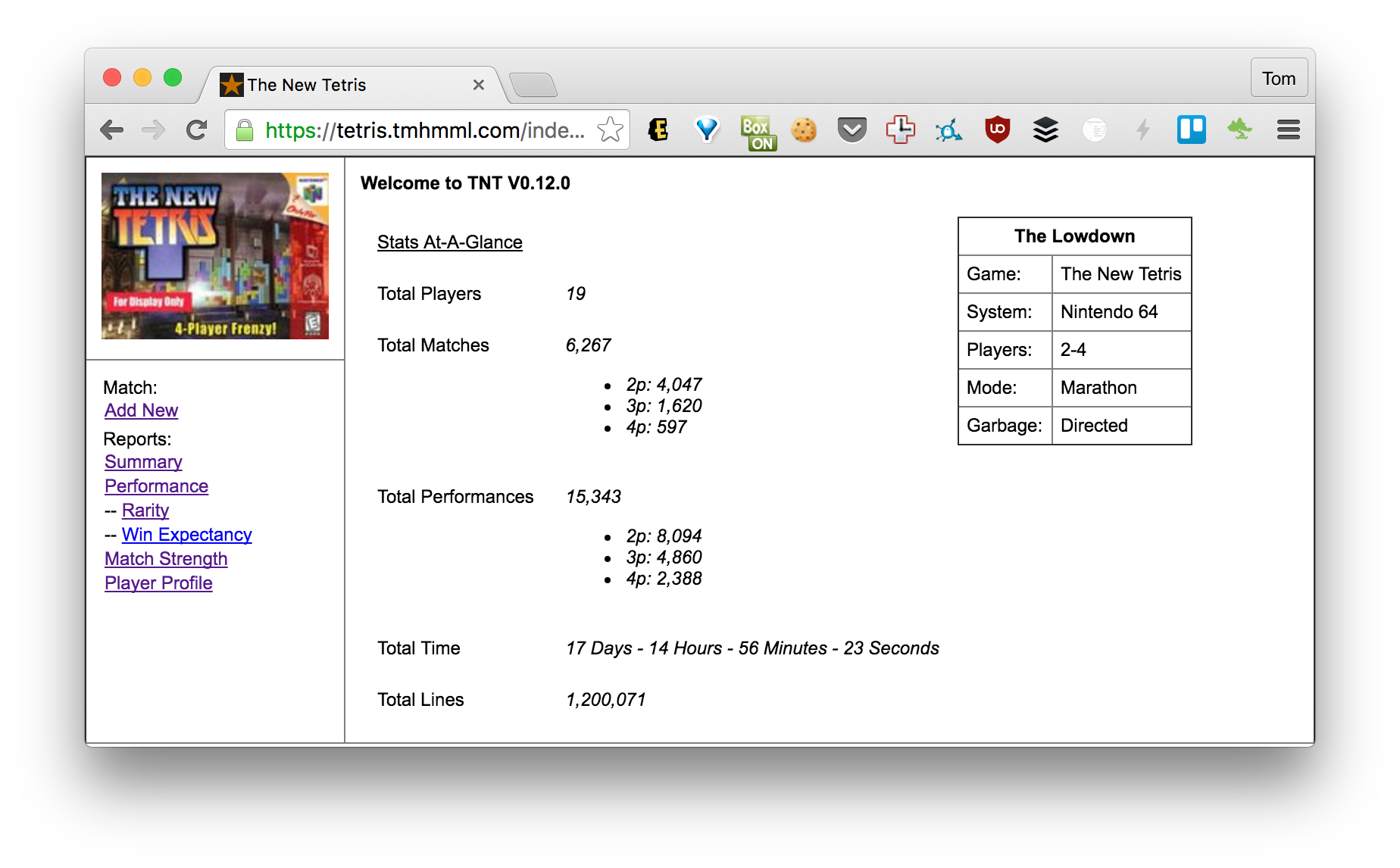Reload the page with the refresh icon
The height and width of the screenshot is (868, 1400).
pos(197,130)
